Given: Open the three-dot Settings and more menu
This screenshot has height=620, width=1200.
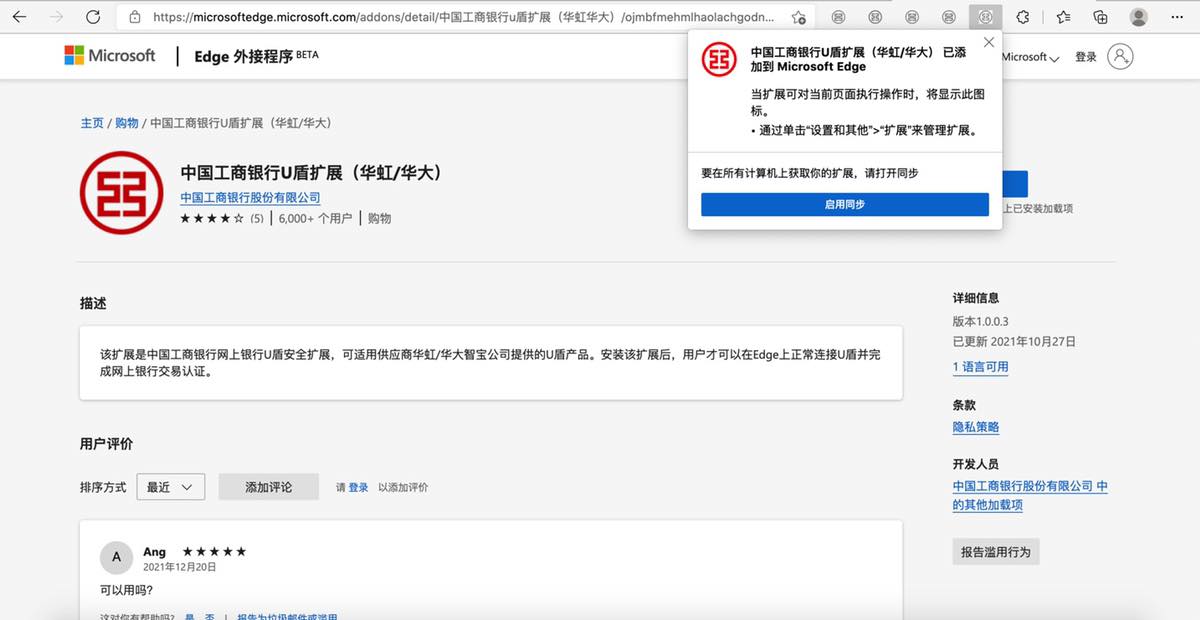Looking at the screenshot, I should click(x=1177, y=17).
